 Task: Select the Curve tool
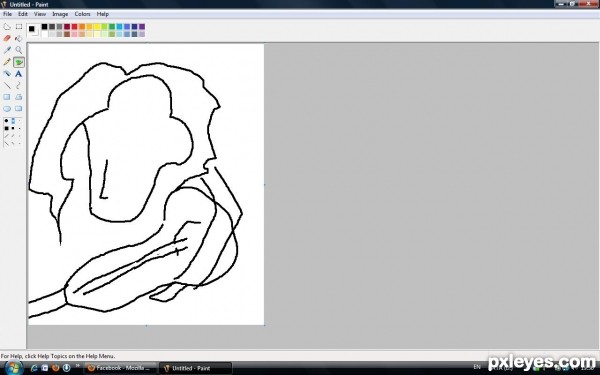click(19, 85)
